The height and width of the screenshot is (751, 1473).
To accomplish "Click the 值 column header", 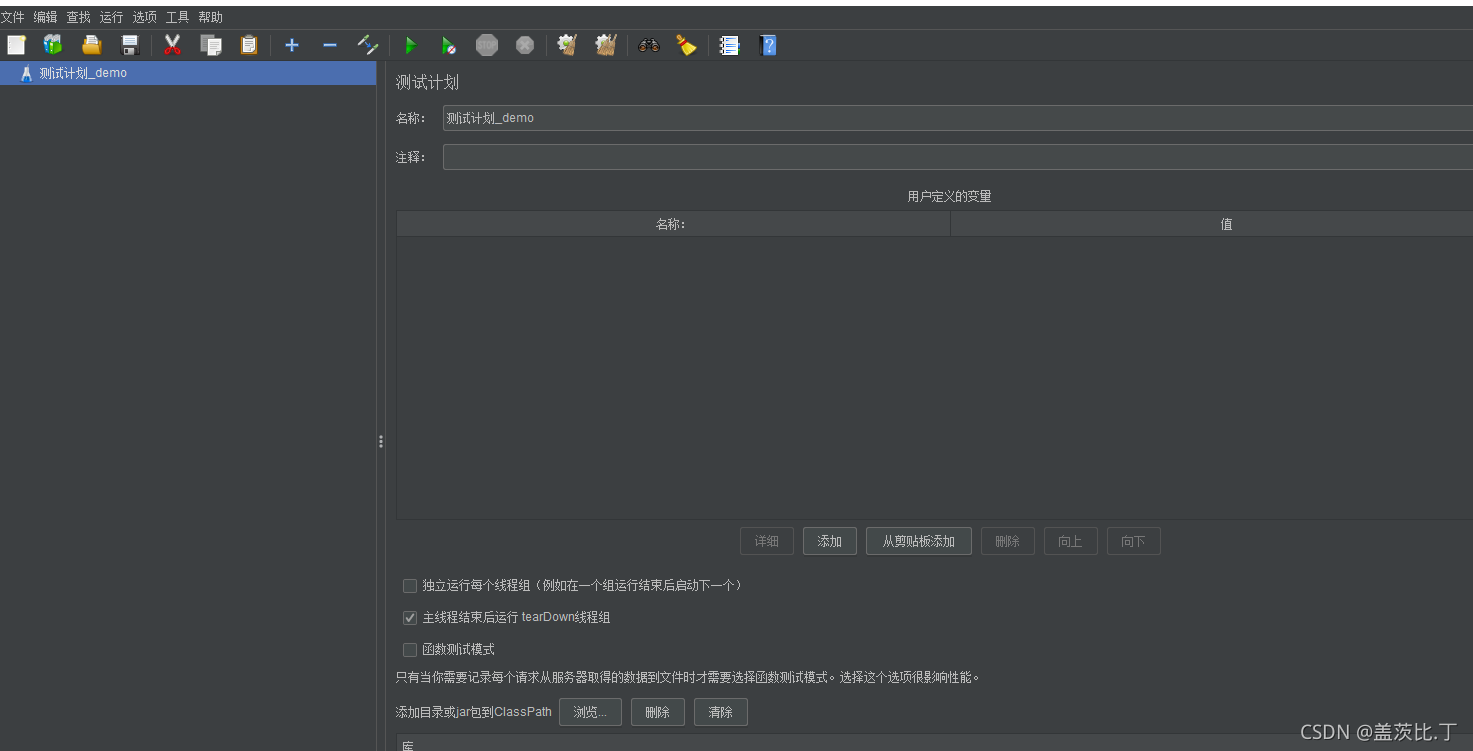I will tap(1212, 224).
